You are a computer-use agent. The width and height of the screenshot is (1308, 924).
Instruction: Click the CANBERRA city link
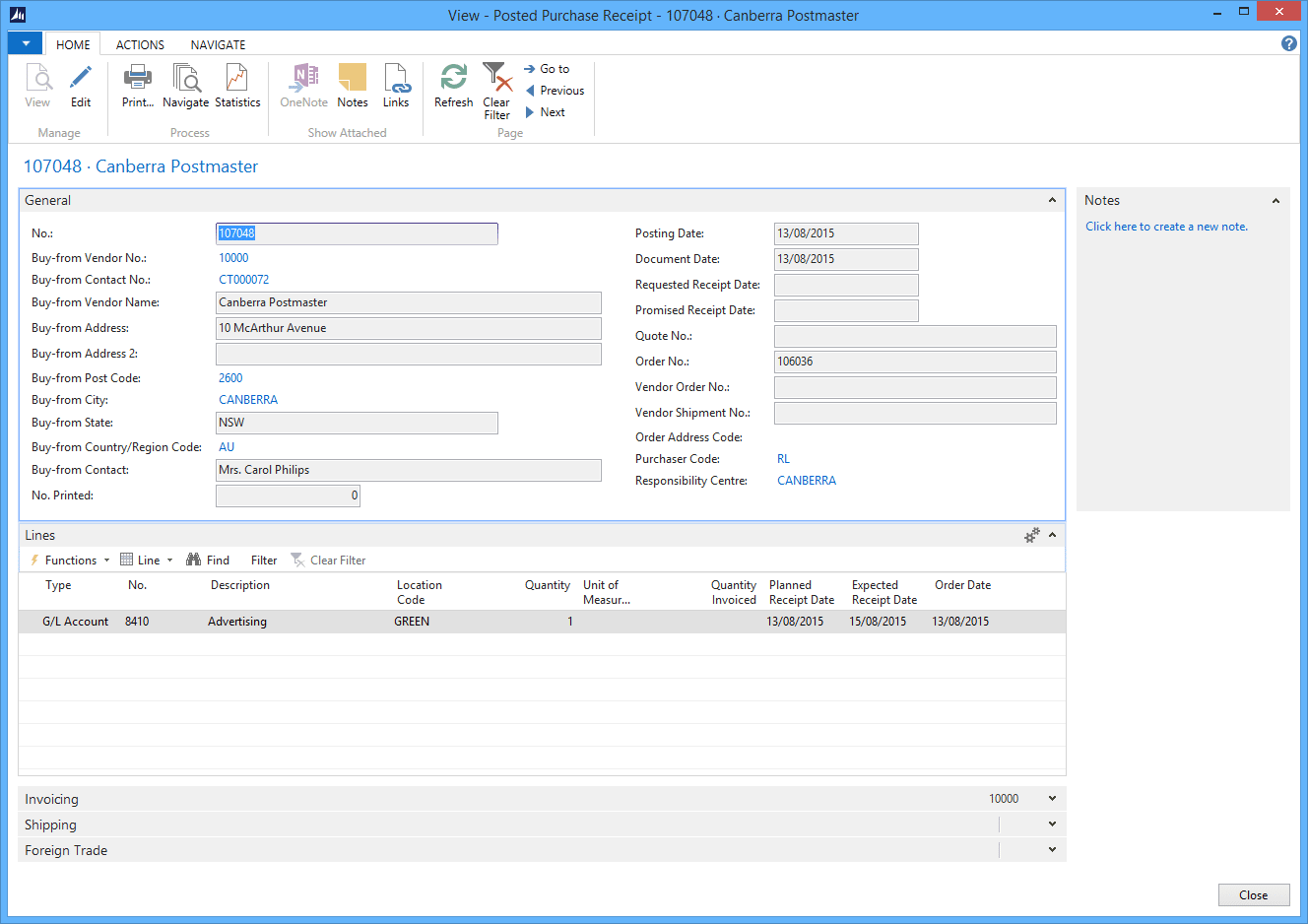coord(248,400)
